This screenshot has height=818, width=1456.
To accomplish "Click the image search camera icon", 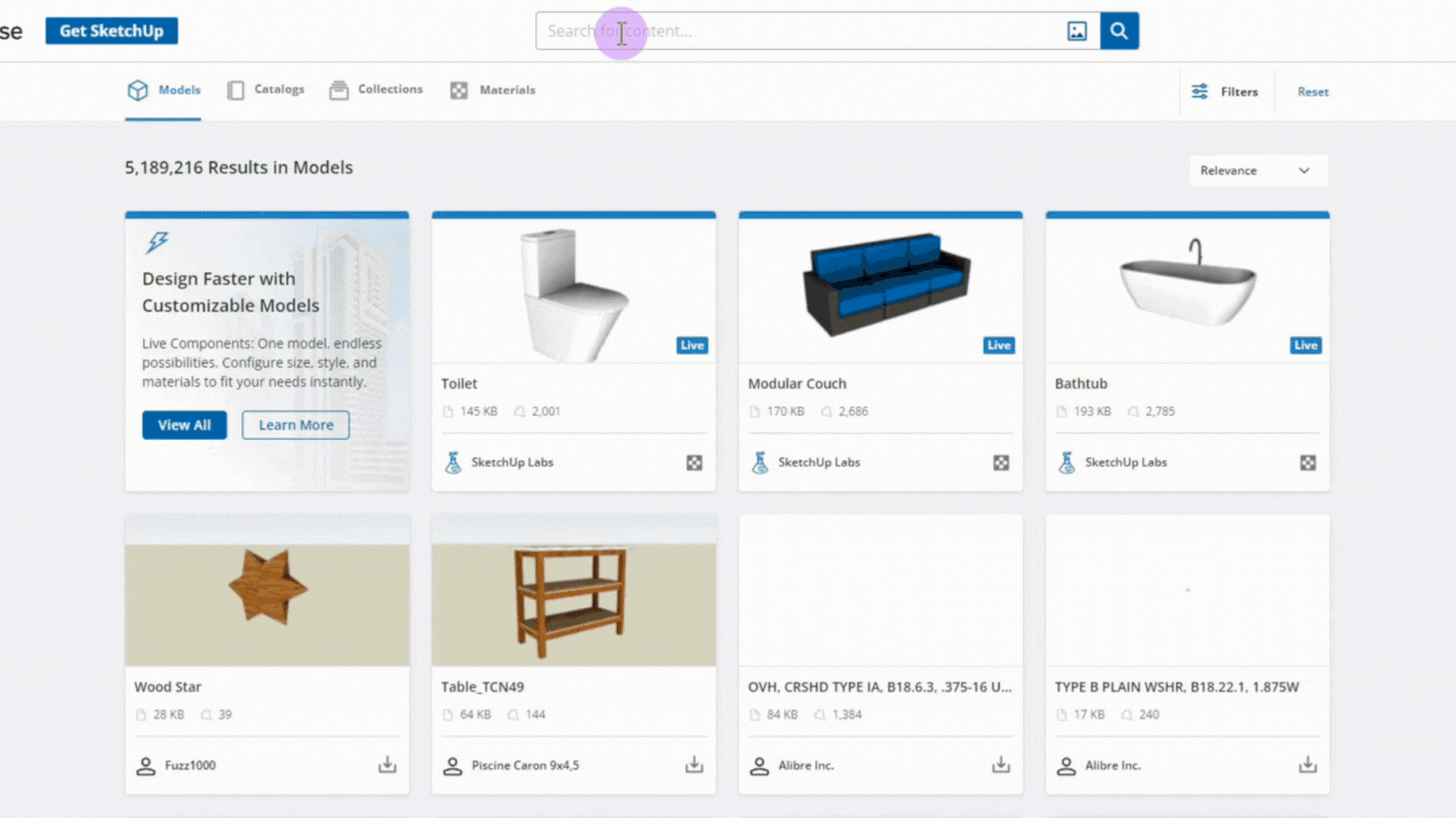I will pos(1076,31).
